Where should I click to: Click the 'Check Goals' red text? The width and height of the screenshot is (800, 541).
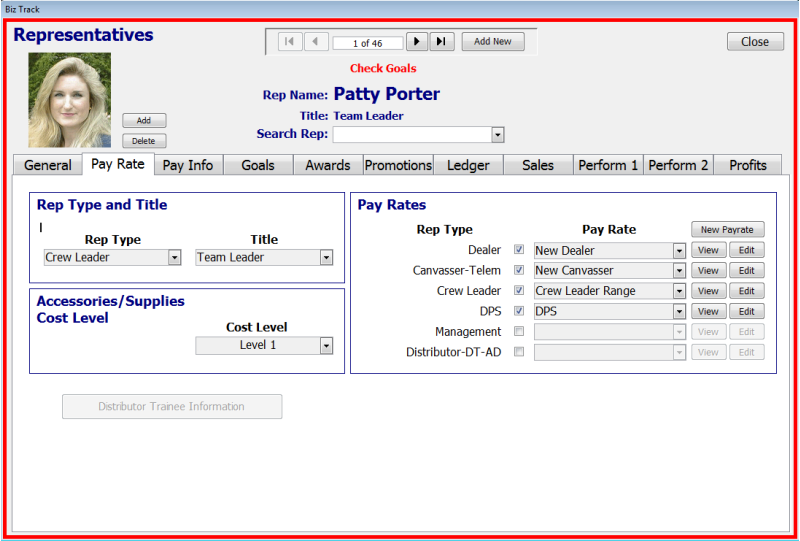coord(383,68)
